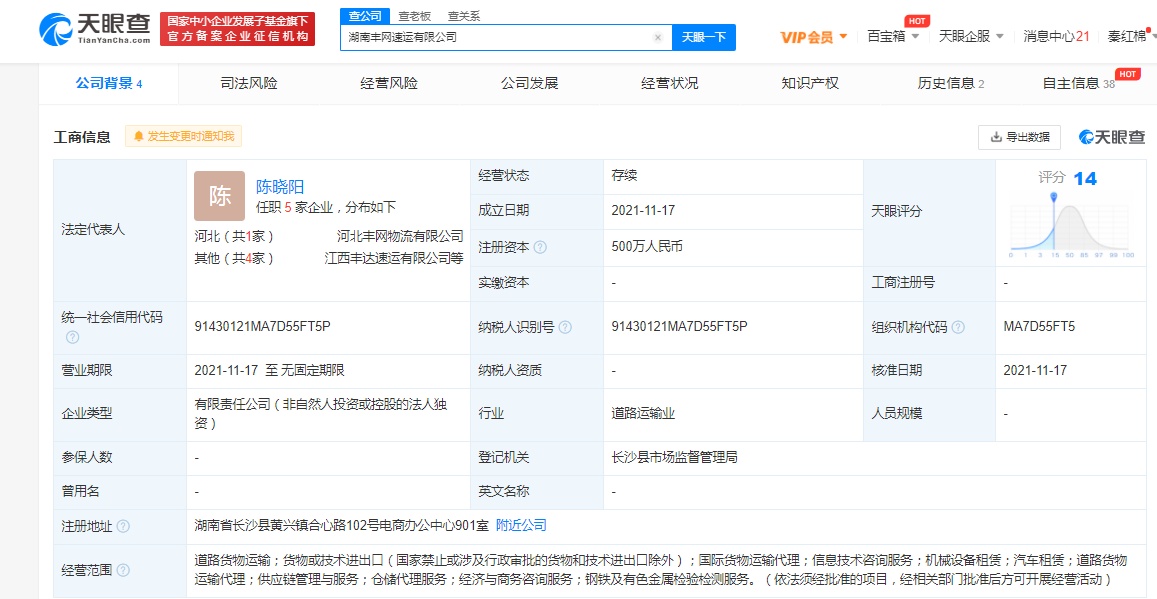Click the 纳税人识别号 help icon
The image size is (1157, 599).
click(x=565, y=327)
